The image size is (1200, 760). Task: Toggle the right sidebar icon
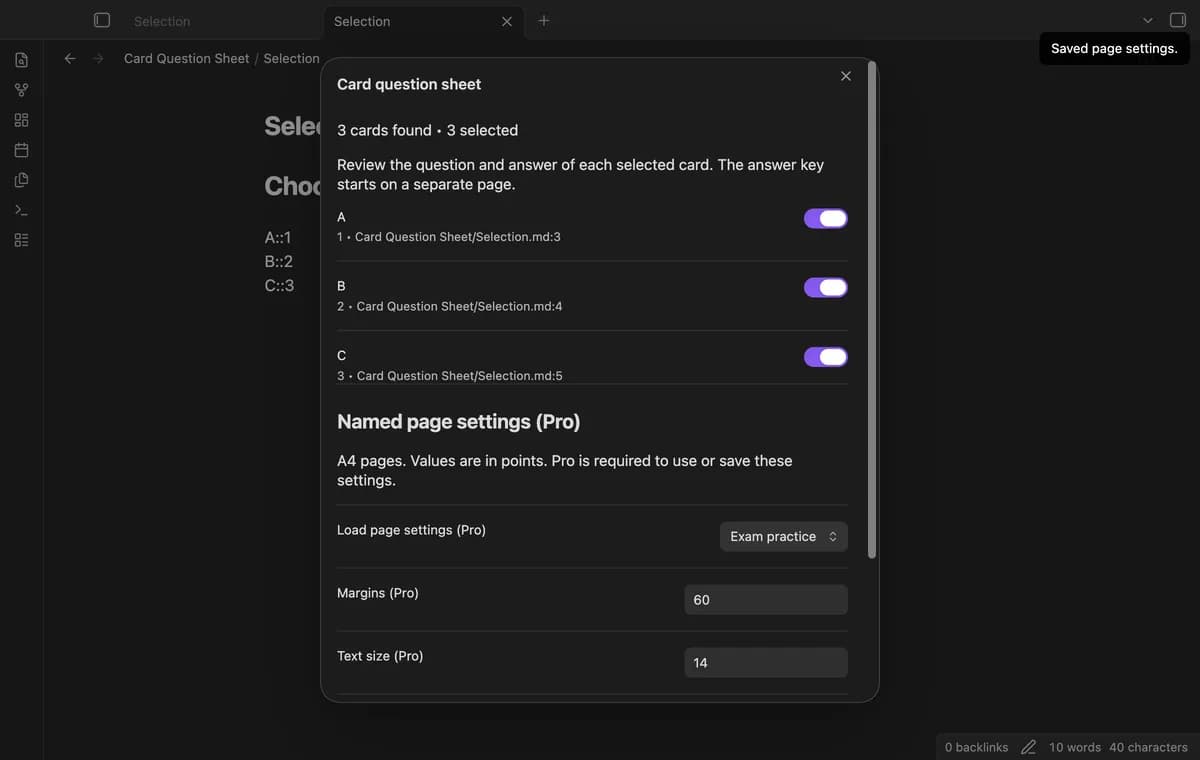coord(1178,20)
